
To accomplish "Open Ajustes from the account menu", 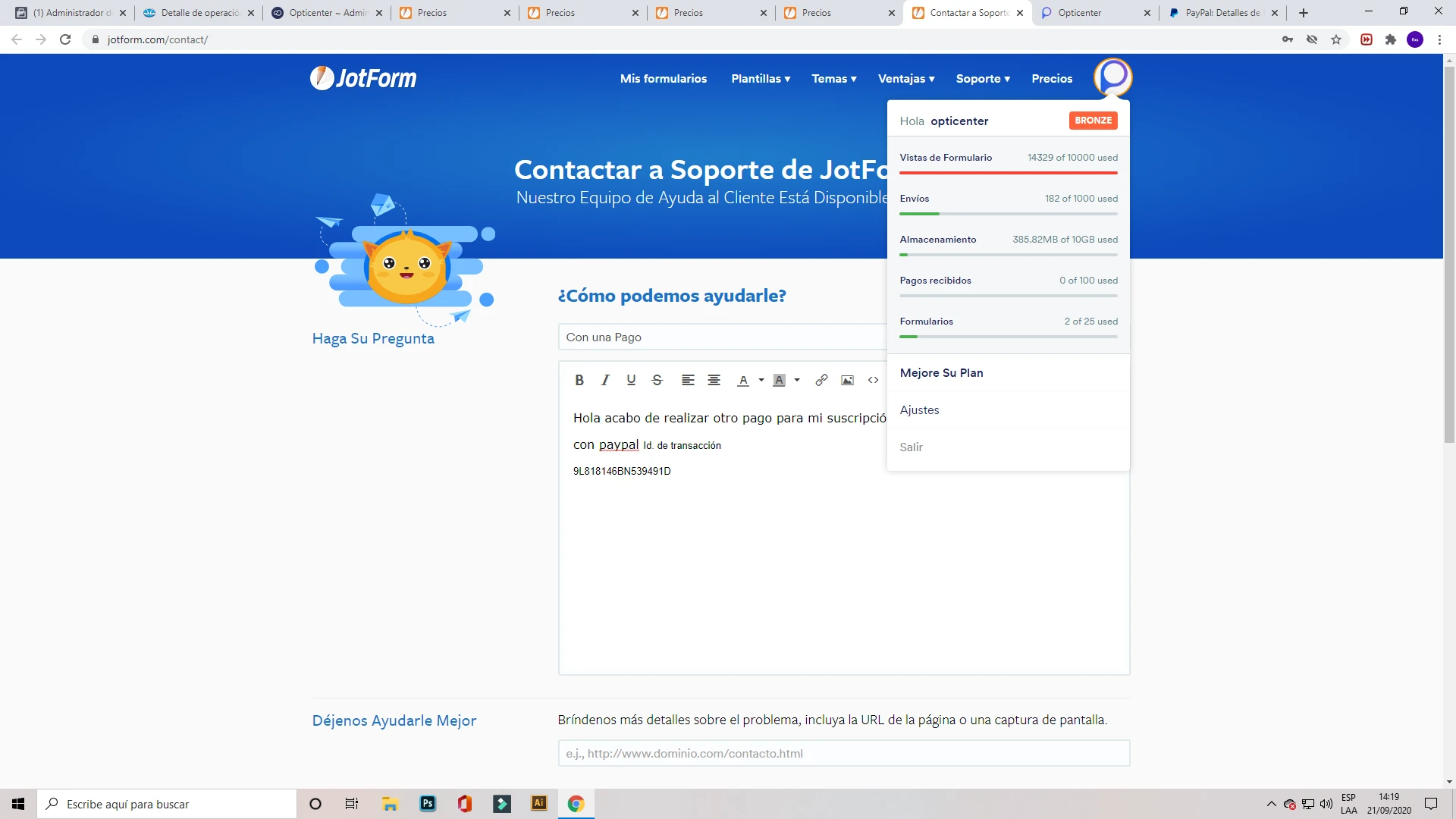I will [919, 409].
